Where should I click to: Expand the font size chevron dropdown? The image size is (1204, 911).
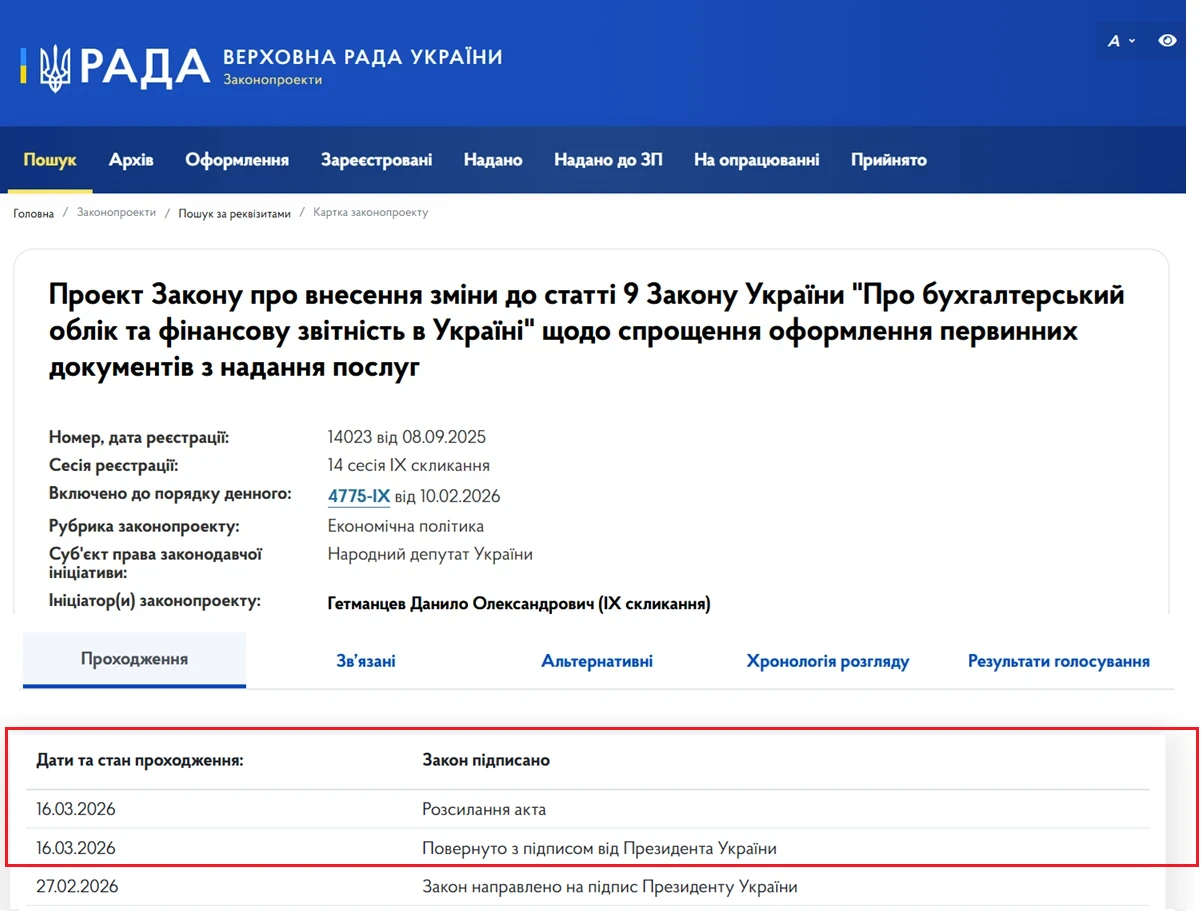coord(1131,43)
